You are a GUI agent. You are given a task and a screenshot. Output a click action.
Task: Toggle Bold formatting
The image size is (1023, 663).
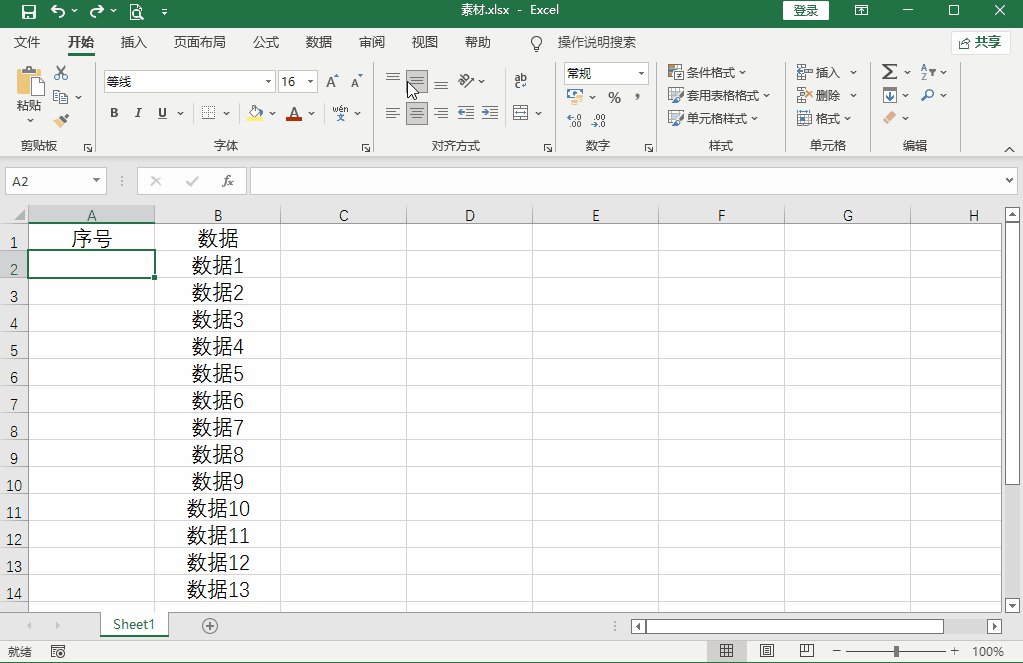pos(114,113)
